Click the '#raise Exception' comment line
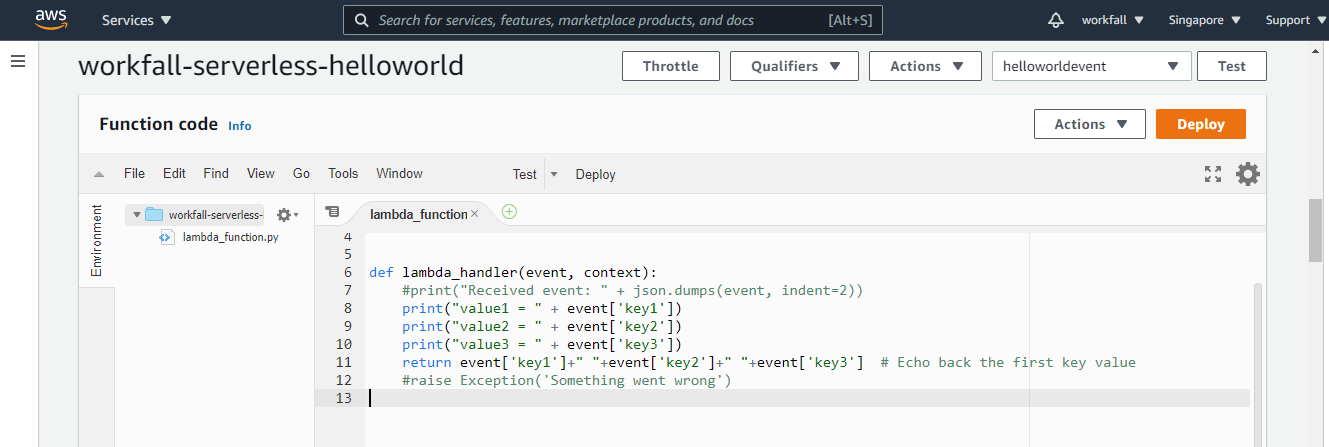This screenshot has width=1329, height=447. pos(567,380)
